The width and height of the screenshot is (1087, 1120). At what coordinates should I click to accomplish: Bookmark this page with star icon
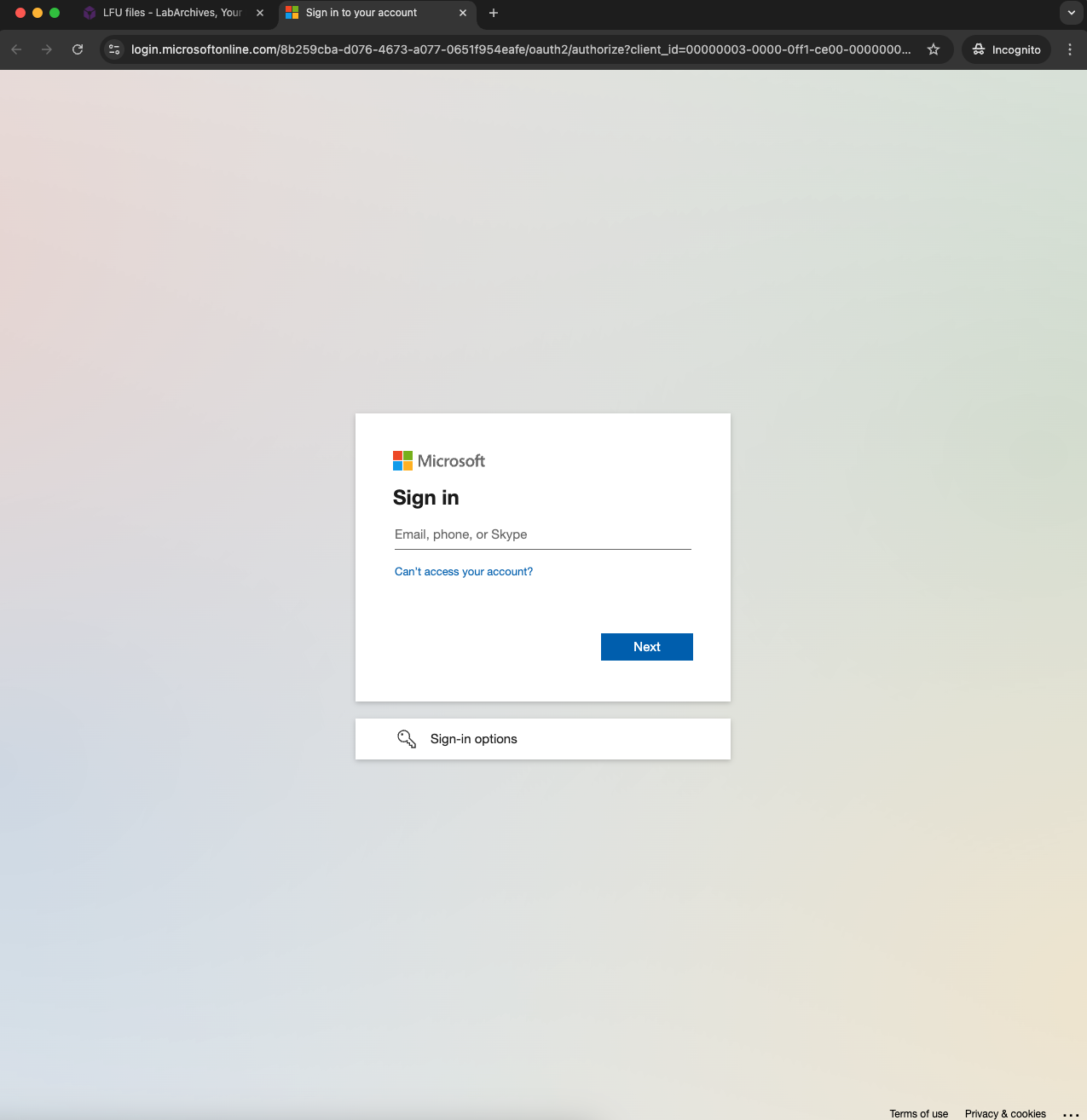coord(934,49)
